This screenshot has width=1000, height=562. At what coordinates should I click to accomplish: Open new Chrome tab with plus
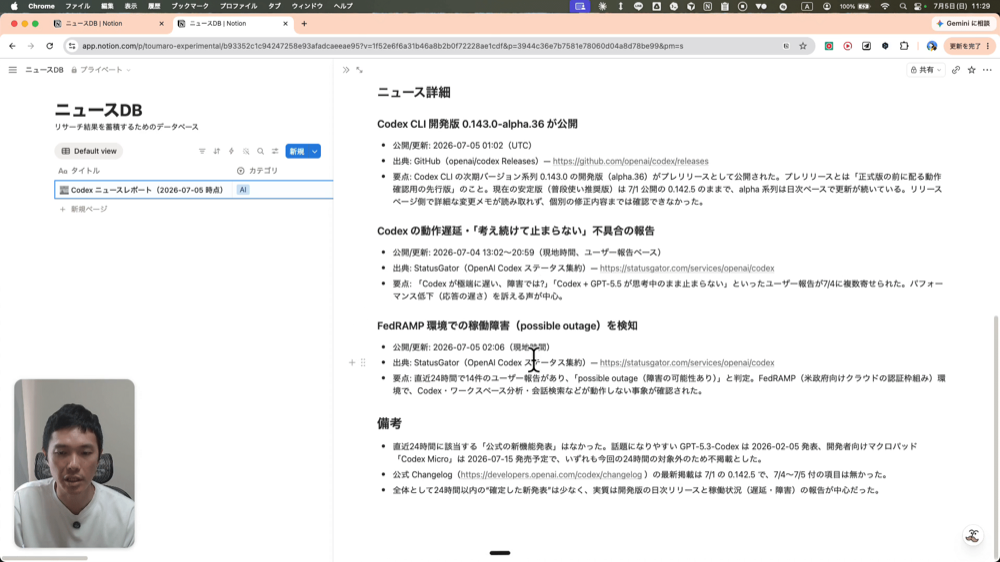pos(304,24)
